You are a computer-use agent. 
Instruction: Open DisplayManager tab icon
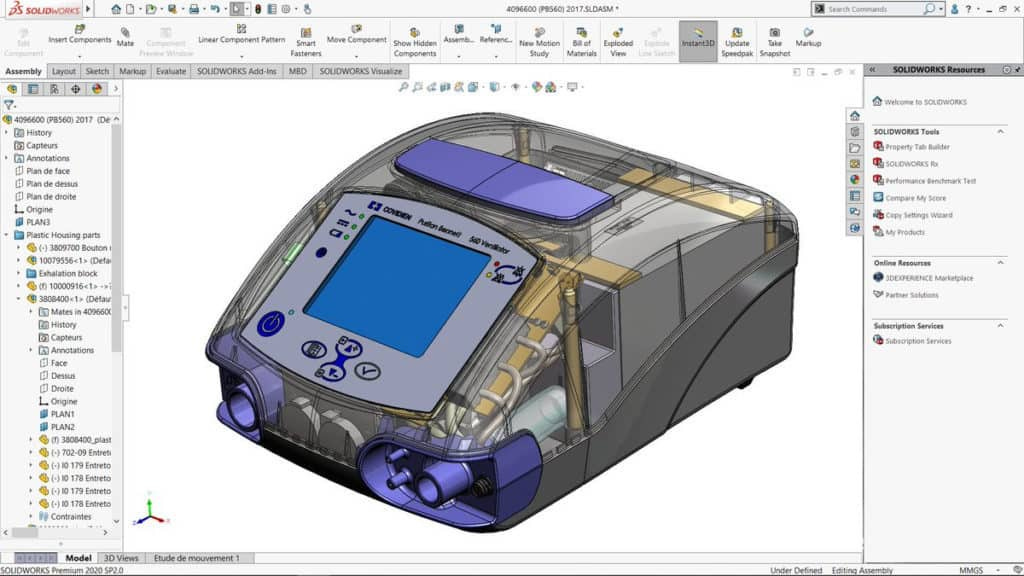pos(97,89)
